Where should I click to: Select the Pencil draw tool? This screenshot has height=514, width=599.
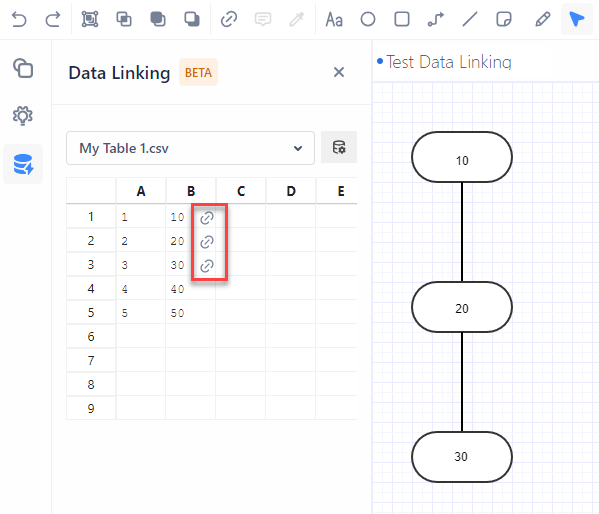pyautogui.click(x=543, y=19)
